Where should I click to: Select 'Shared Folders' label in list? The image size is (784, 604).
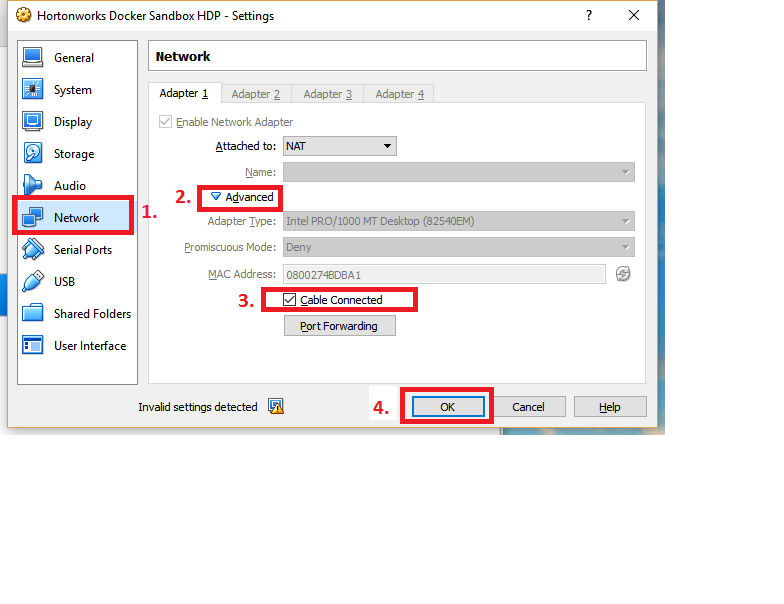click(92, 314)
